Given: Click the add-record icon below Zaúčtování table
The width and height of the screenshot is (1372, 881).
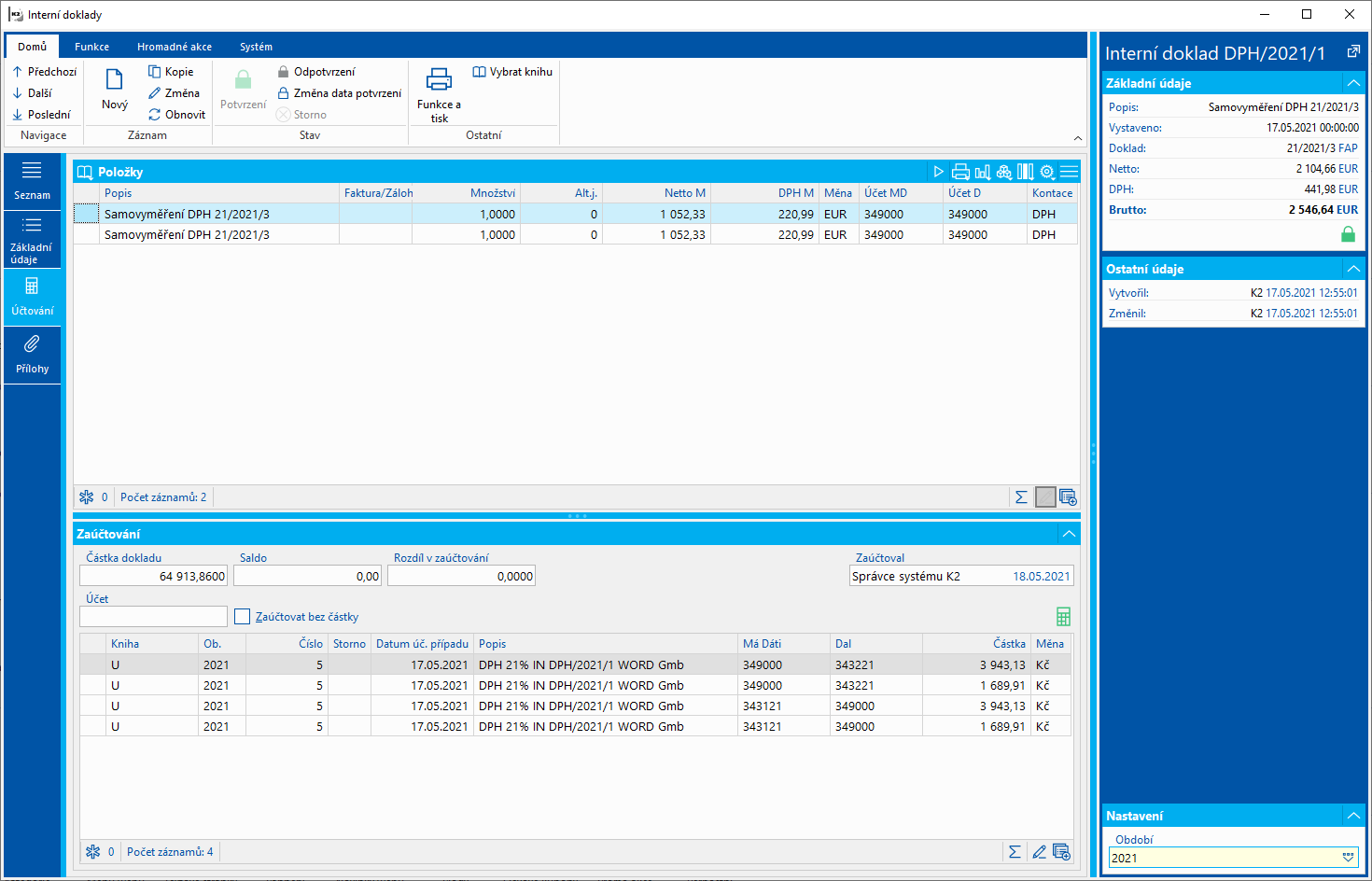Looking at the screenshot, I should [x=1061, y=852].
